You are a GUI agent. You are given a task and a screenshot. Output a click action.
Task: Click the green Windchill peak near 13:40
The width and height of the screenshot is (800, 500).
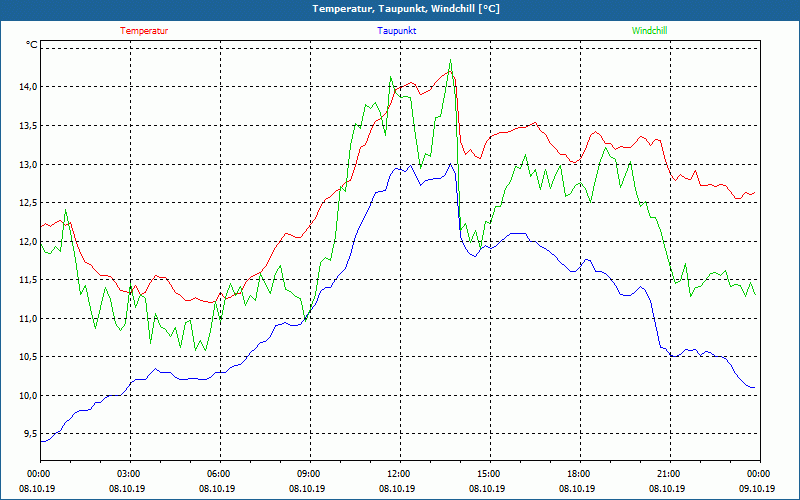pyautogui.click(x=450, y=60)
